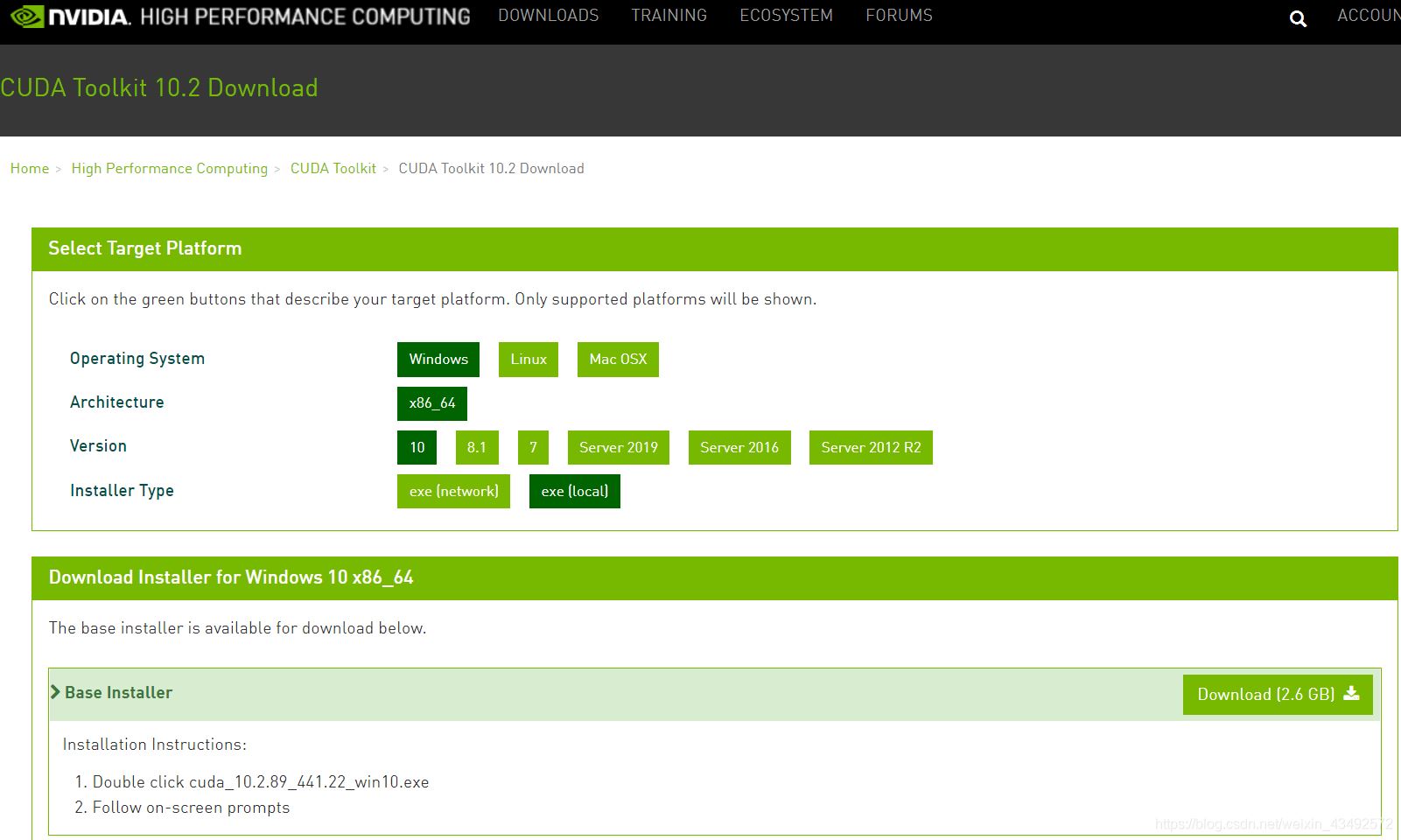Select exe (local) installer type
This screenshot has width=1401, height=840.
574,491
